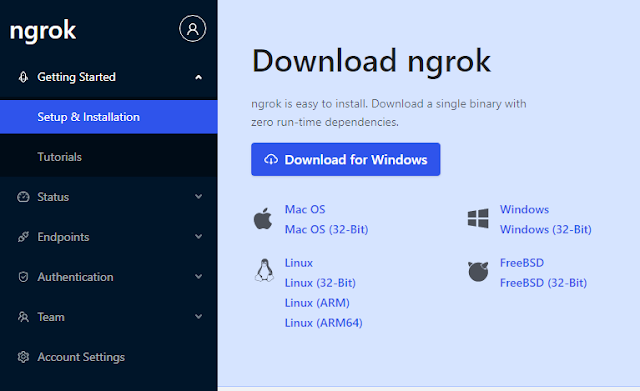Open the Authentication menu label
Image resolution: width=640 pixels, height=391 pixels.
tap(76, 277)
